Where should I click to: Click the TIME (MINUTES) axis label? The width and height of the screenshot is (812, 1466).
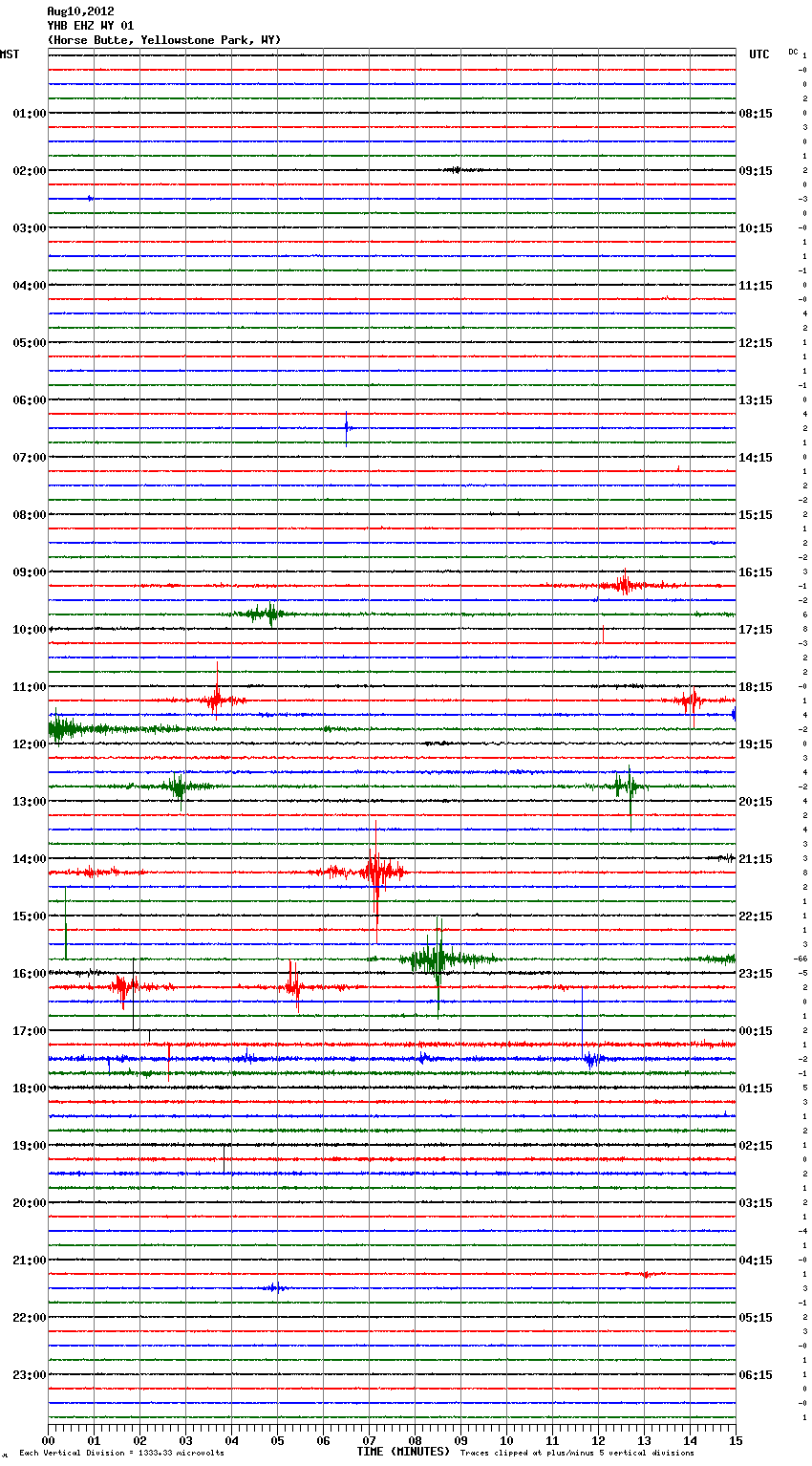point(403,1452)
